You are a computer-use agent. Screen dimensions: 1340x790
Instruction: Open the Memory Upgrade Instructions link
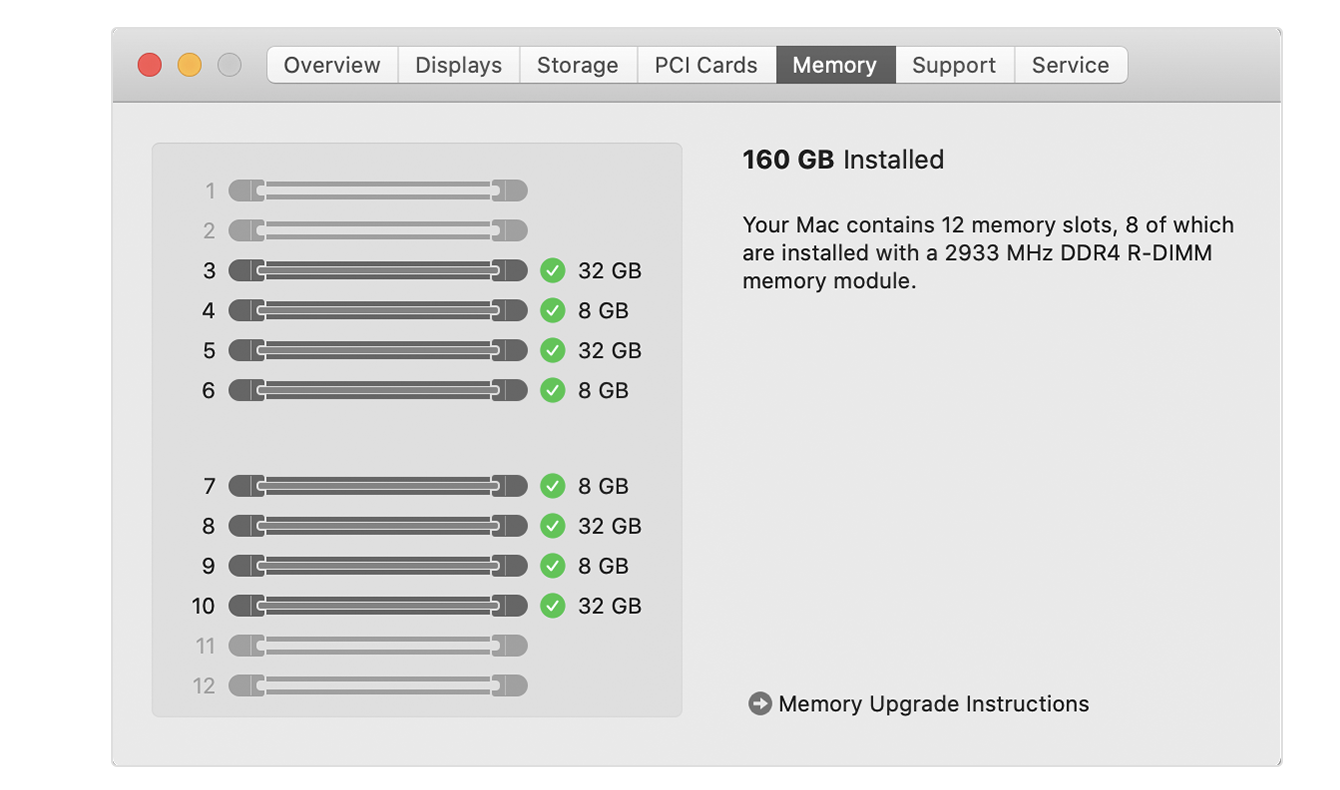click(x=934, y=704)
